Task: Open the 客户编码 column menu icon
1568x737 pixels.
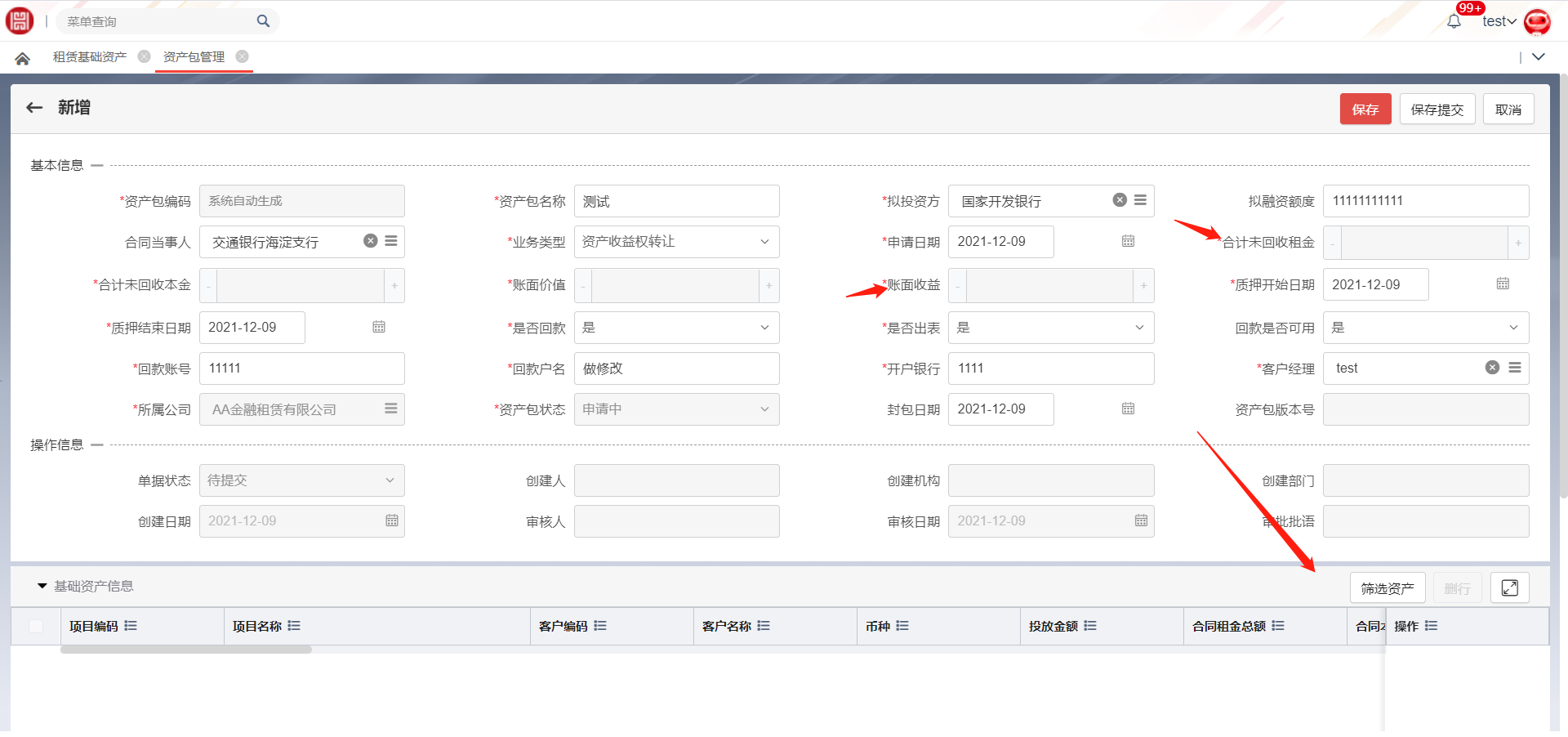Action: pos(600,626)
